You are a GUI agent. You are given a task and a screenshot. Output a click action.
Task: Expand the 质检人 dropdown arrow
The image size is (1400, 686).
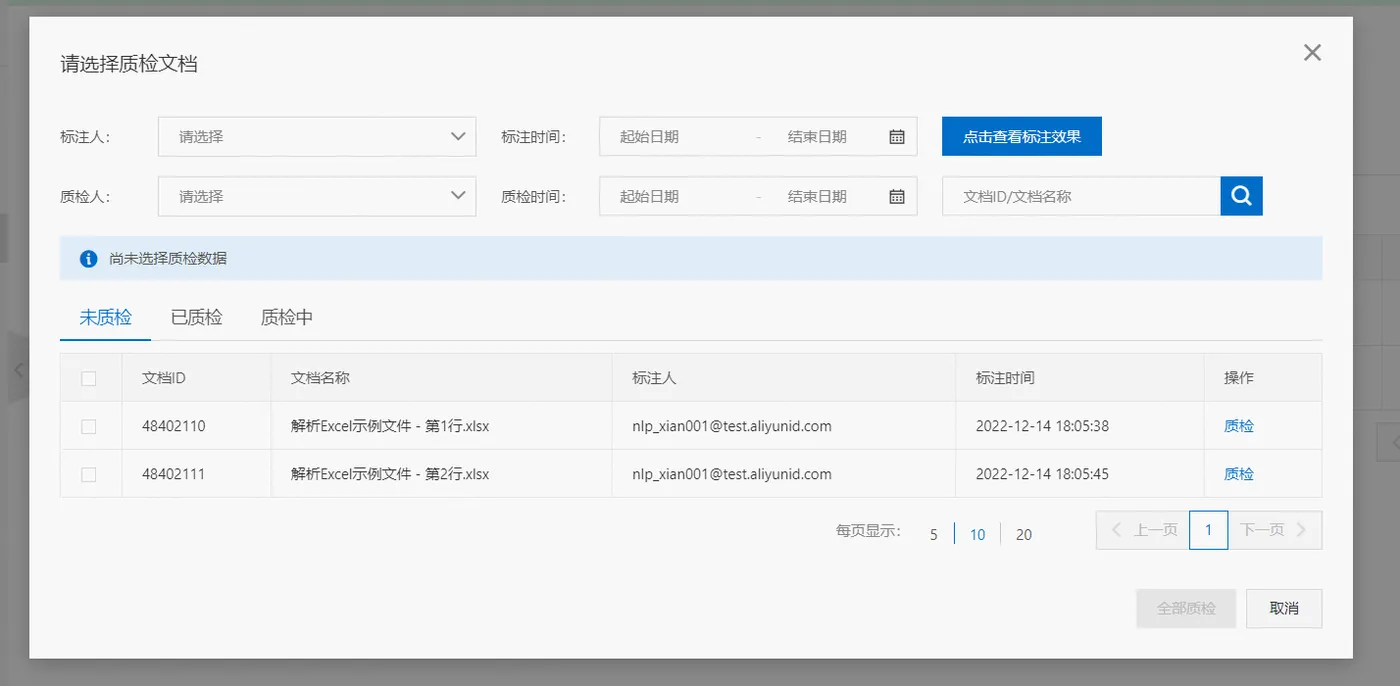click(457, 196)
